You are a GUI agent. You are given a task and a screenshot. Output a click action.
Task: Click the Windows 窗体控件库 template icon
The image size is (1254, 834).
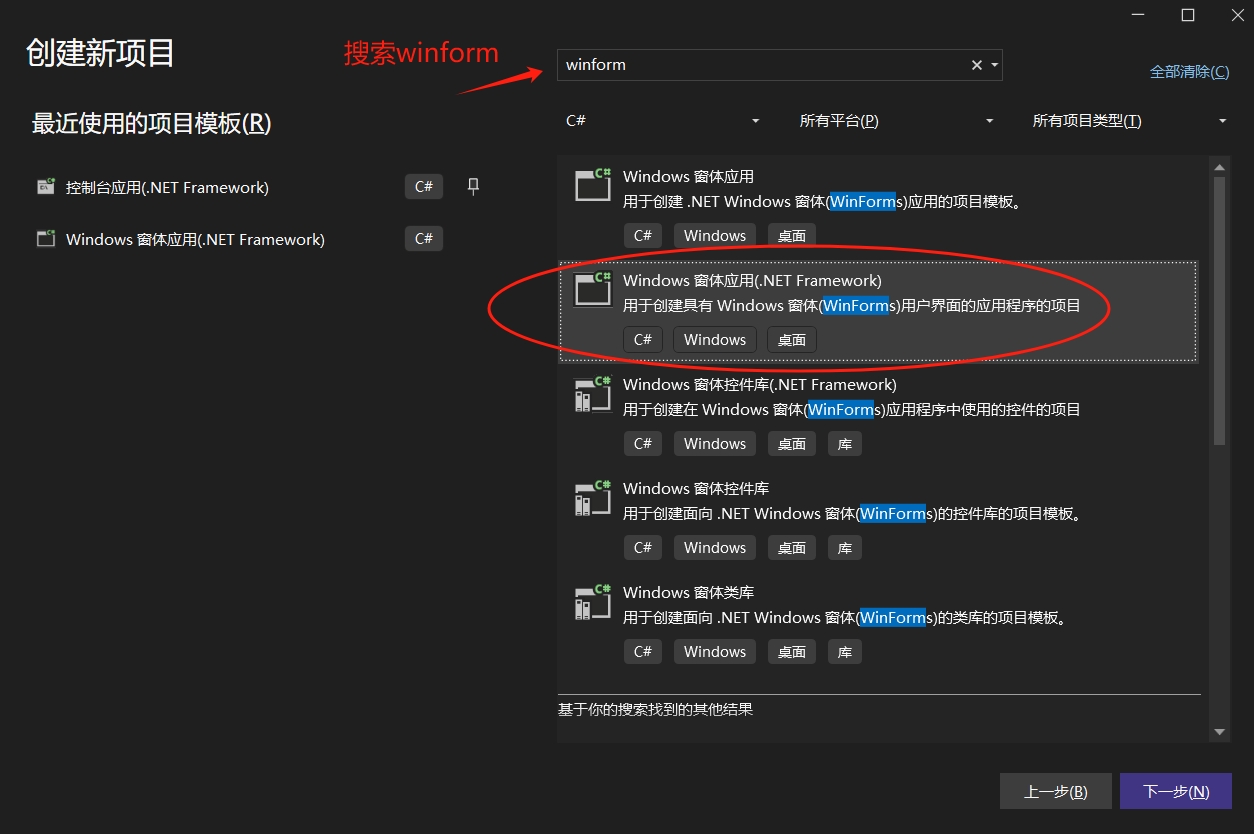(592, 498)
